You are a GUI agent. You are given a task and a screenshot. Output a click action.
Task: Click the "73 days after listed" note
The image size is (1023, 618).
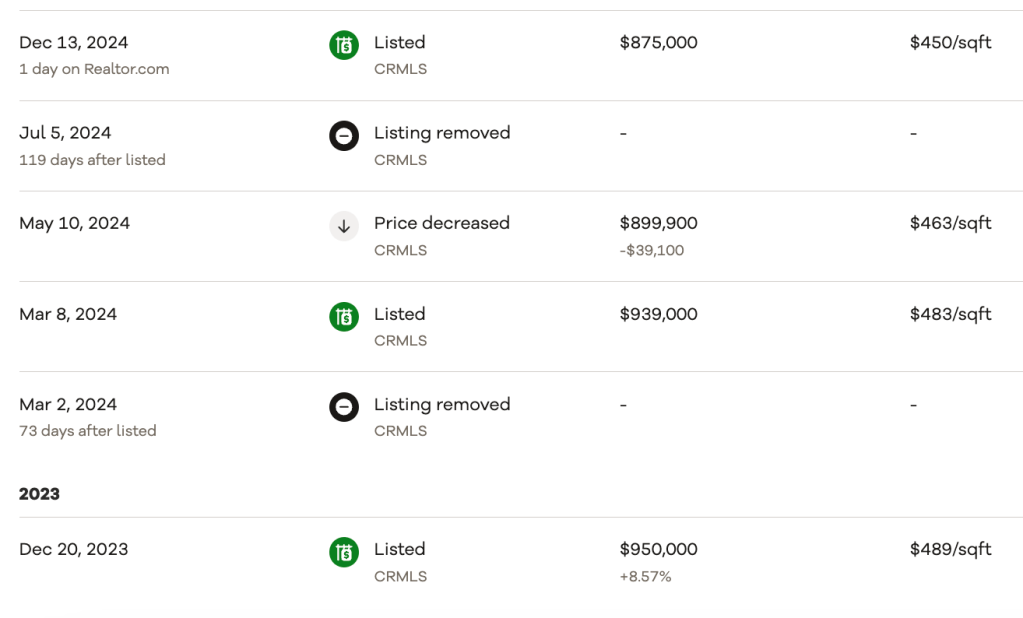pyautogui.click(x=88, y=431)
